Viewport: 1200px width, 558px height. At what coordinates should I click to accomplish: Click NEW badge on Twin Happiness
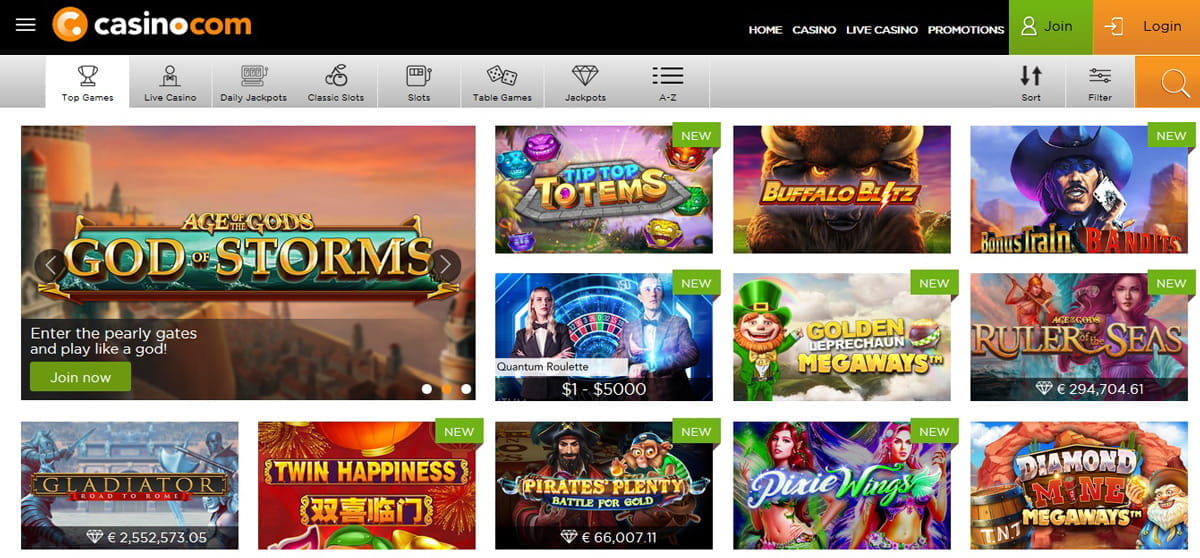pyautogui.click(x=459, y=432)
